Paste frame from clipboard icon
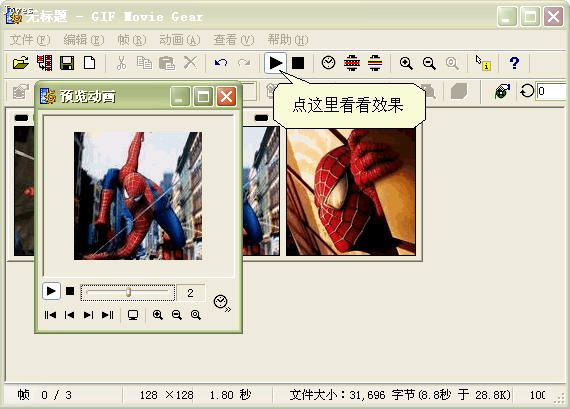 tap(167, 63)
